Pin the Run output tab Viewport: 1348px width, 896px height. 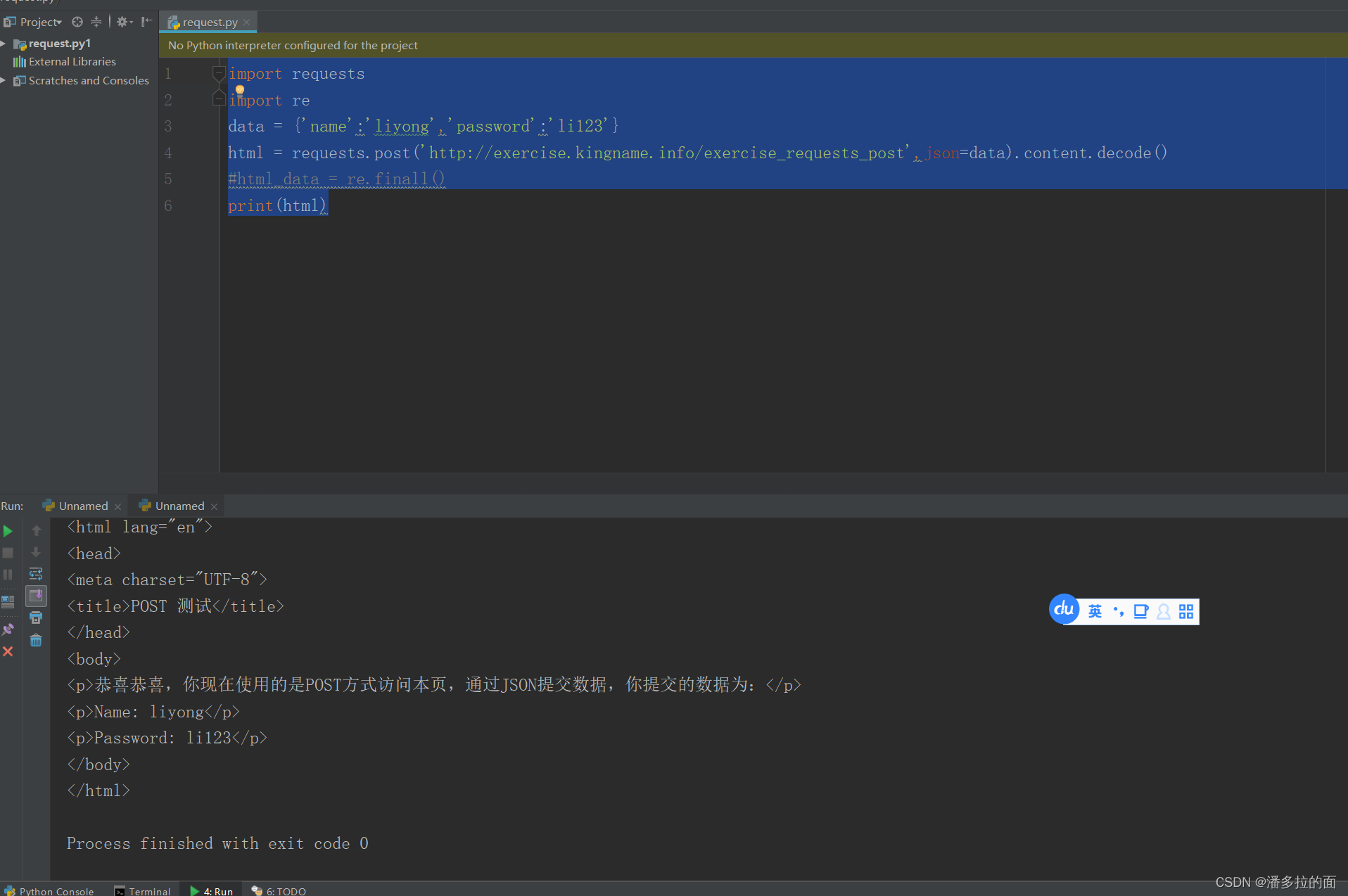pyautogui.click(x=8, y=629)
